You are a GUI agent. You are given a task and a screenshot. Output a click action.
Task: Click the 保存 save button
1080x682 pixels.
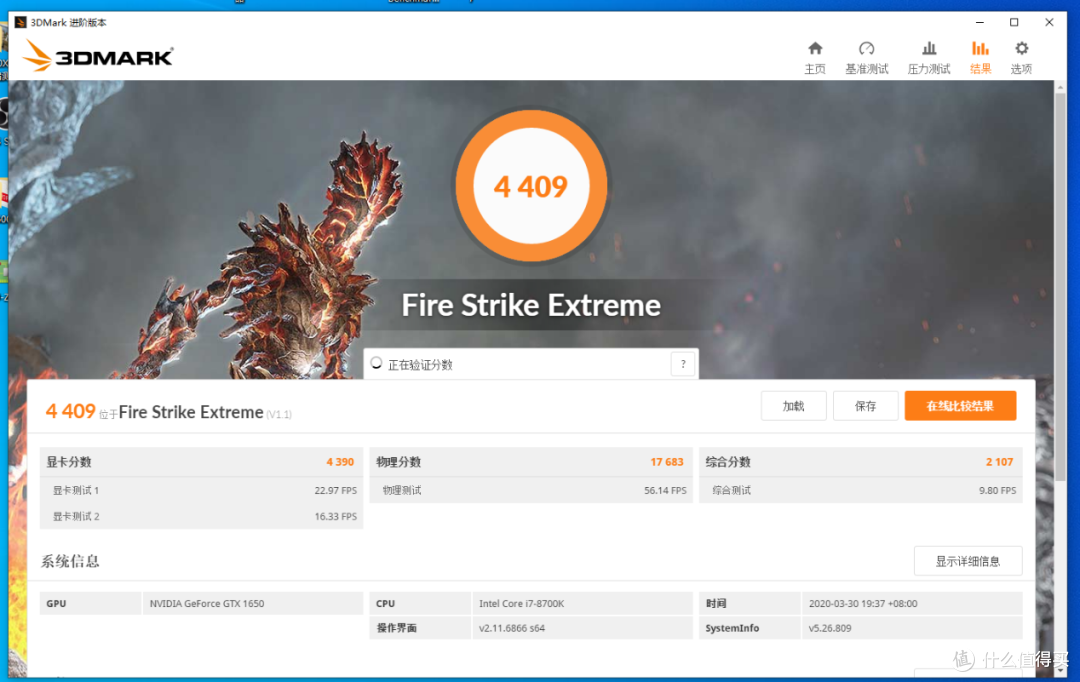pos(865,406)
